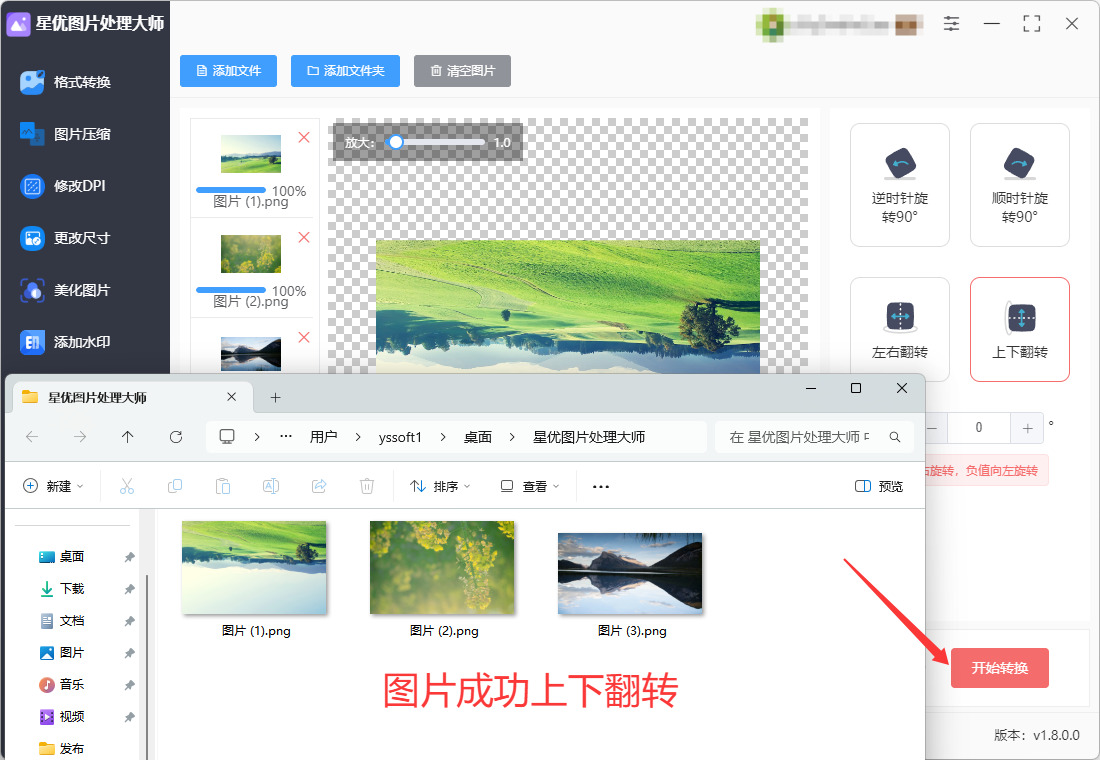Remove 图片 (1).png from the list
The width and height of the screenshot is (1100, 760).
pyautogui.click(x=304, y=138)
